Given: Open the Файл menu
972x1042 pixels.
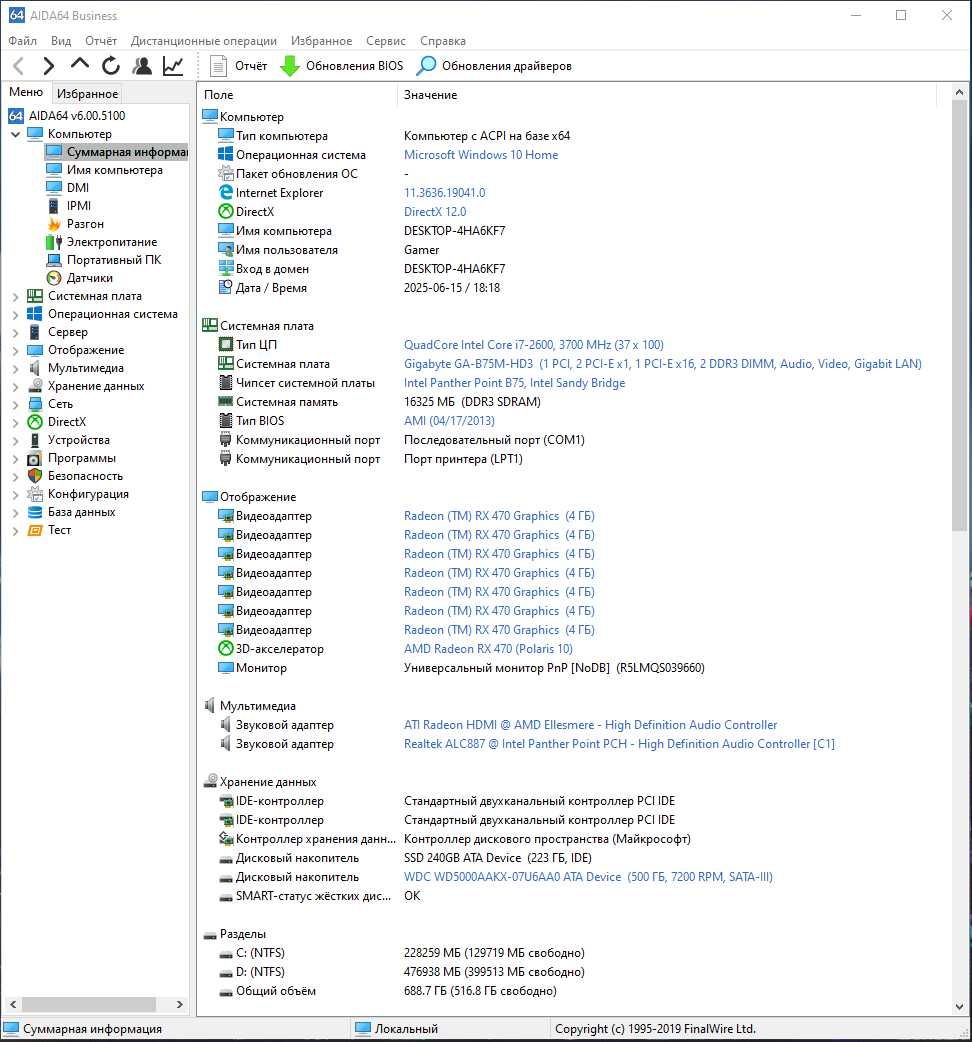Looking at the screenshot, I should click(23, 41).
